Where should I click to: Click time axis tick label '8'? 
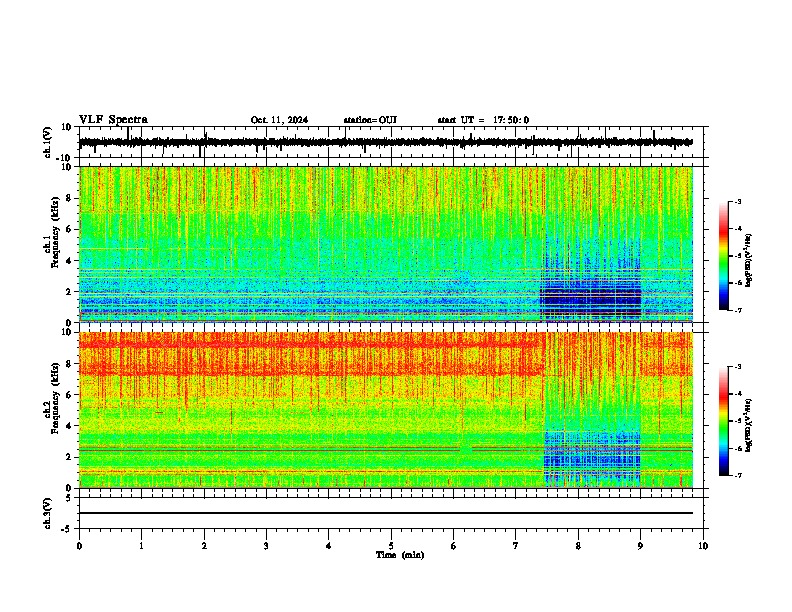pyautogui.click(x=578, y=546)
